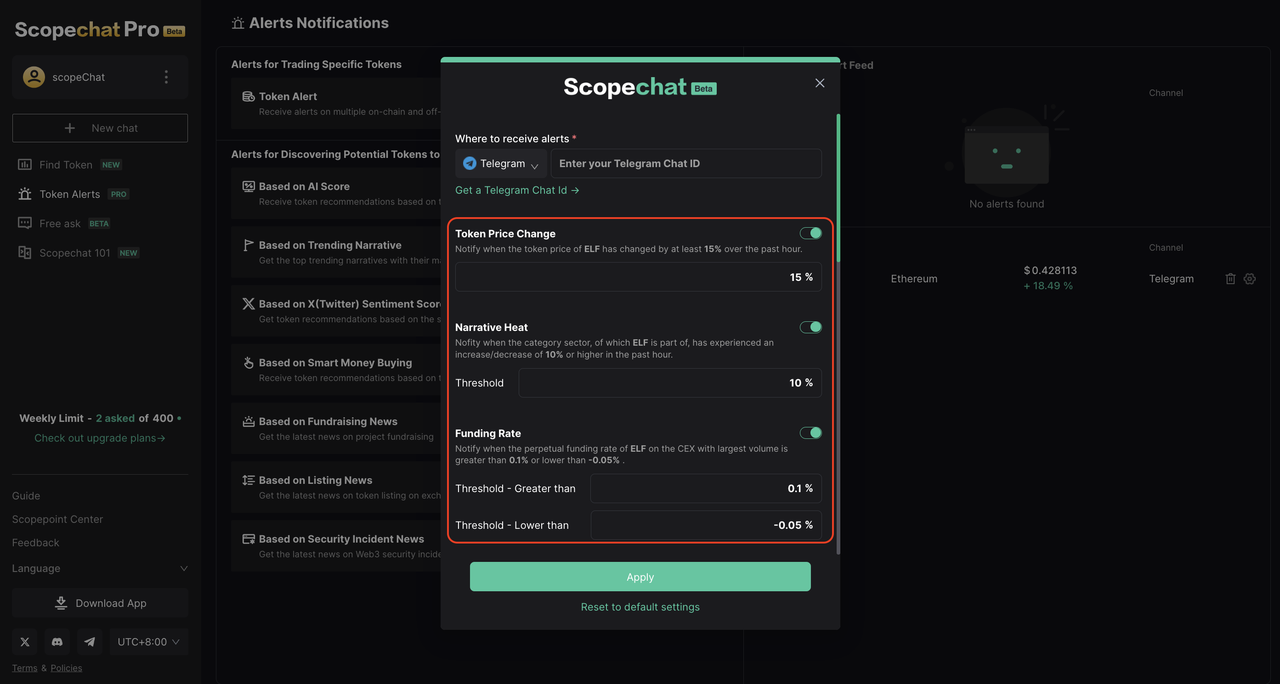Viewport: 1280px width, 684px height.
Task: Switch off the Funding Rate toggle
Action: [811, 433]
